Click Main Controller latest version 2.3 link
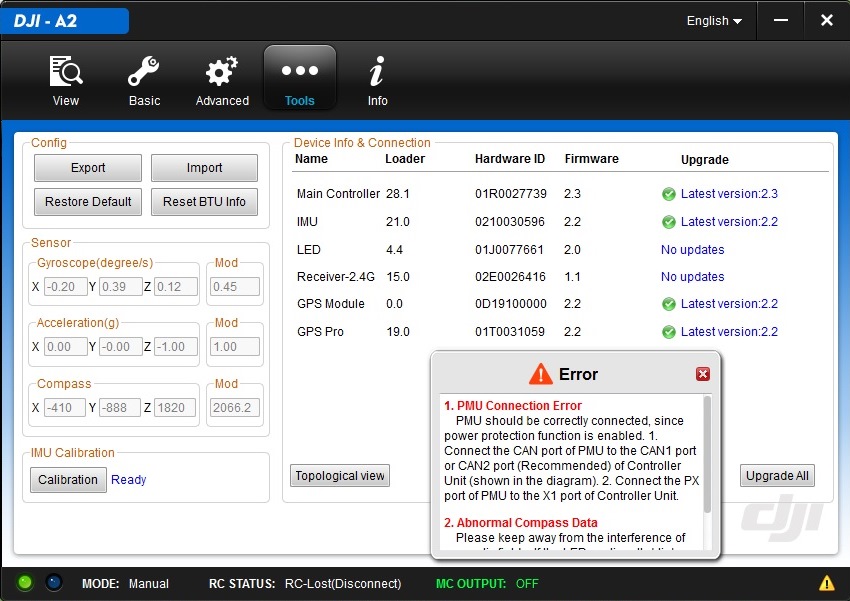 click(729, 193)
